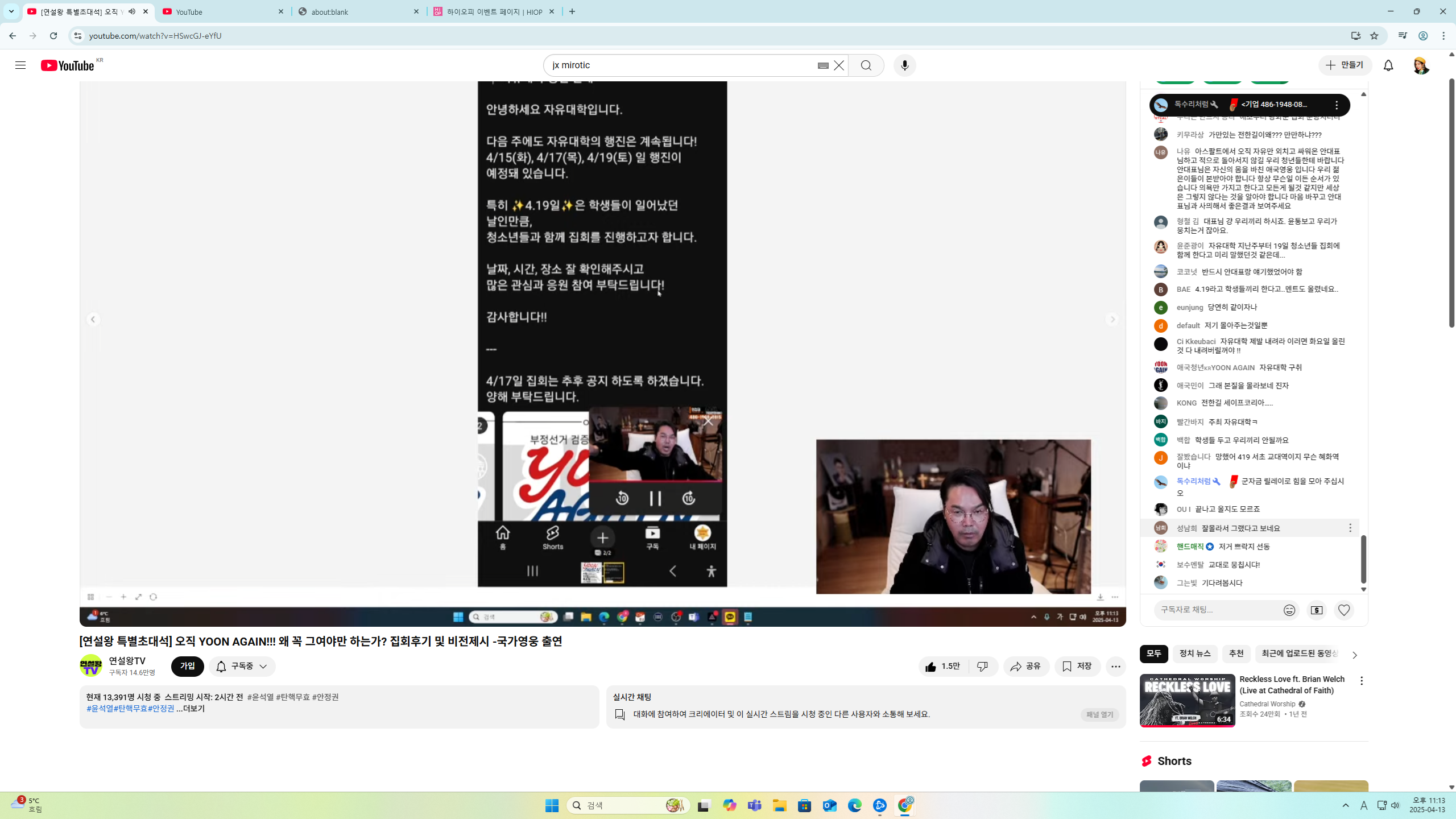This screenshot has height=819, width=1456.
Task: Go back to the previous page
Action: [x=13, y=36]
